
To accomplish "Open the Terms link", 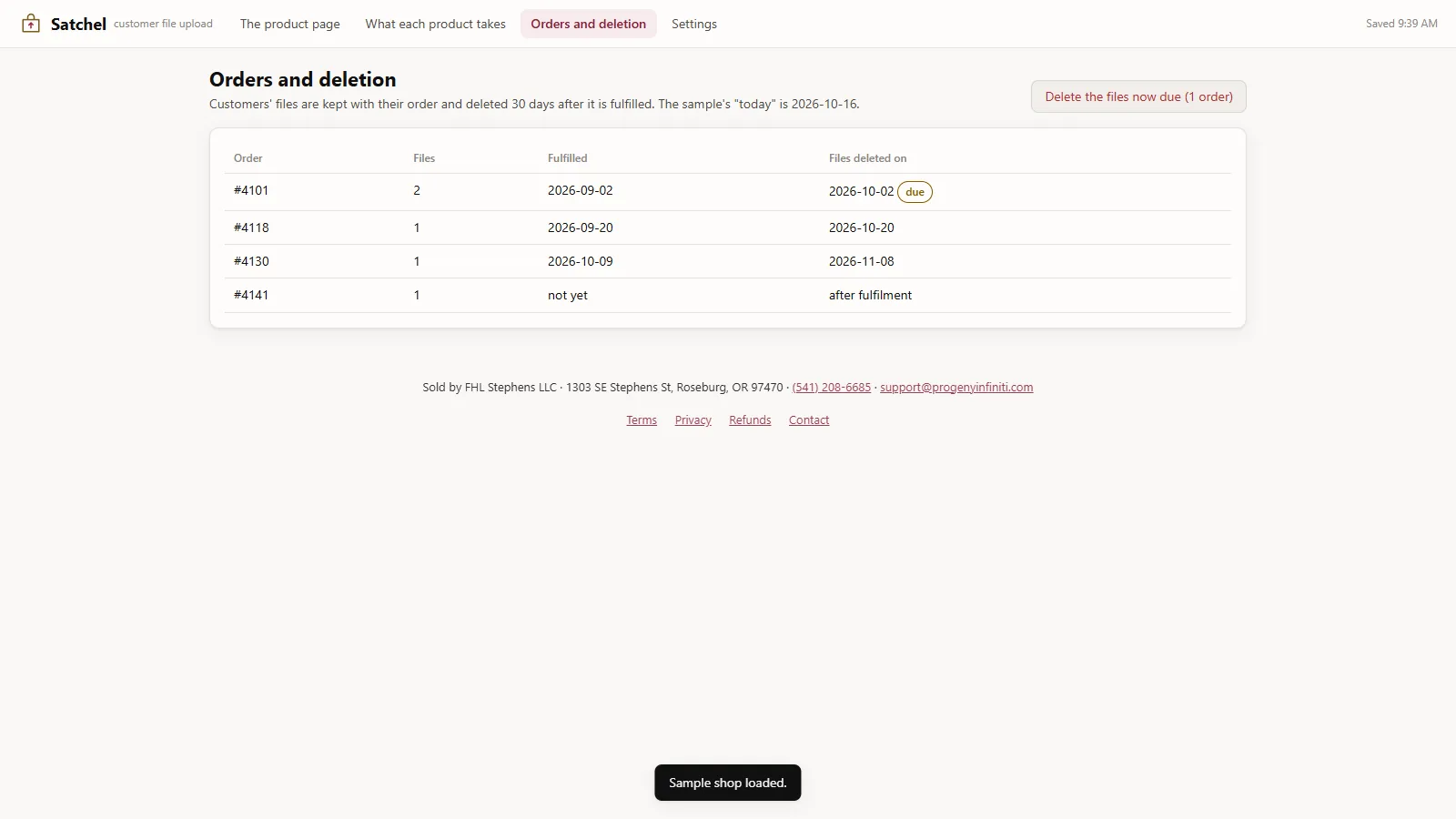I will [x=642, y=420].
